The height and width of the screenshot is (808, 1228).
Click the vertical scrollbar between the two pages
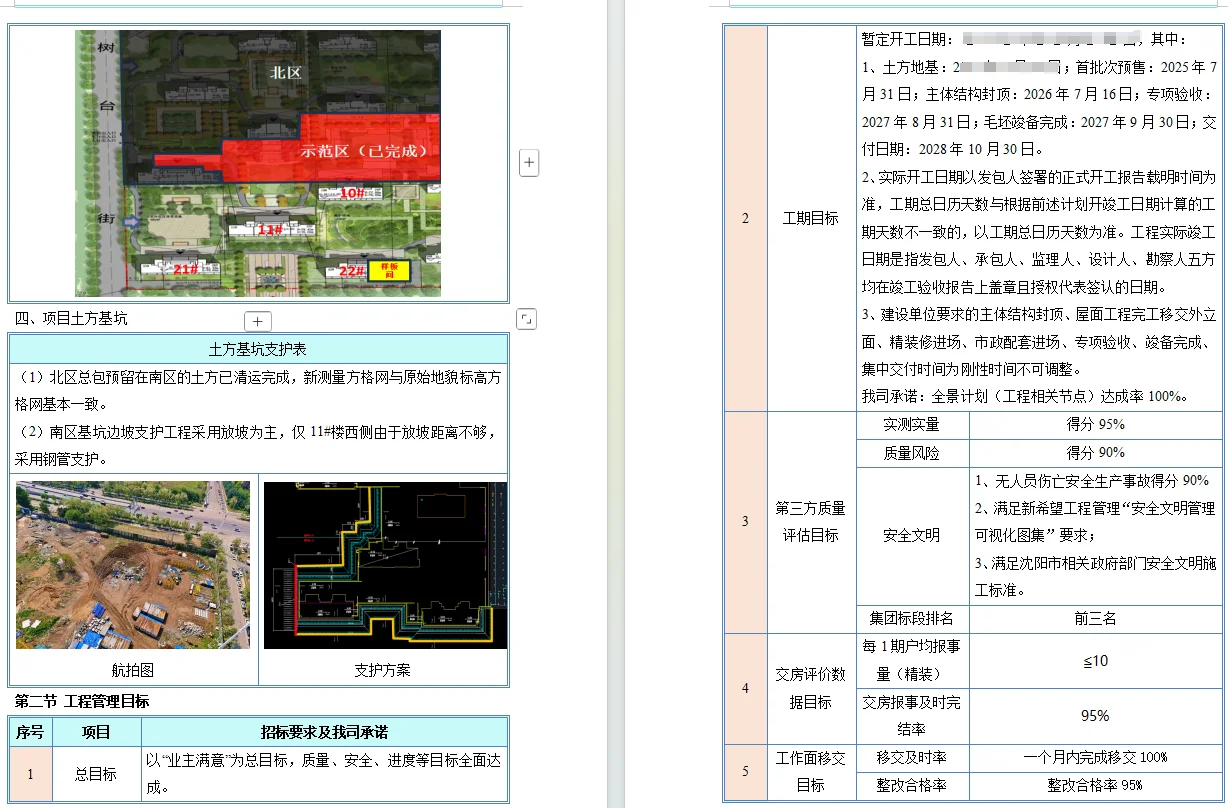pos(617,400)
